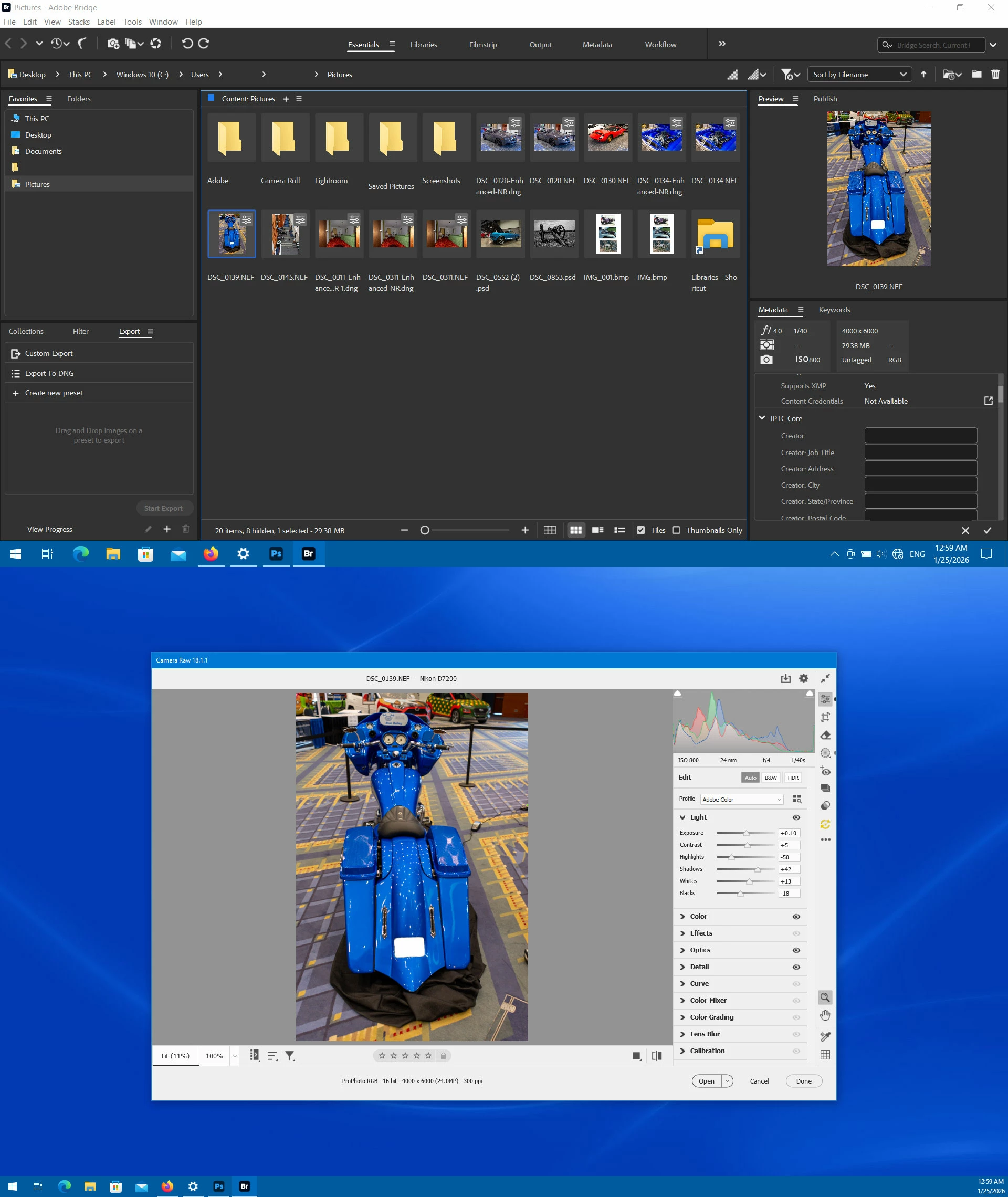Screen dimensions: 1008x1197
Task: Click the save image download icon
Action: pos(786,678)
